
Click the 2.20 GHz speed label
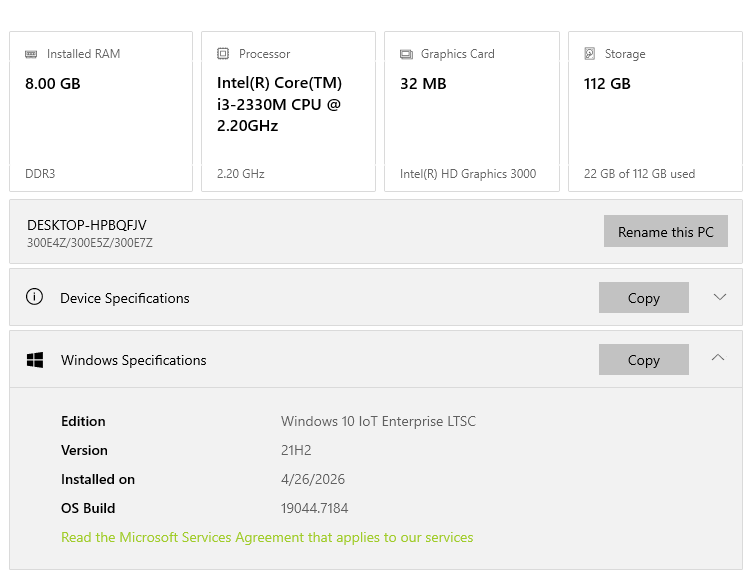tap(240, 174)
